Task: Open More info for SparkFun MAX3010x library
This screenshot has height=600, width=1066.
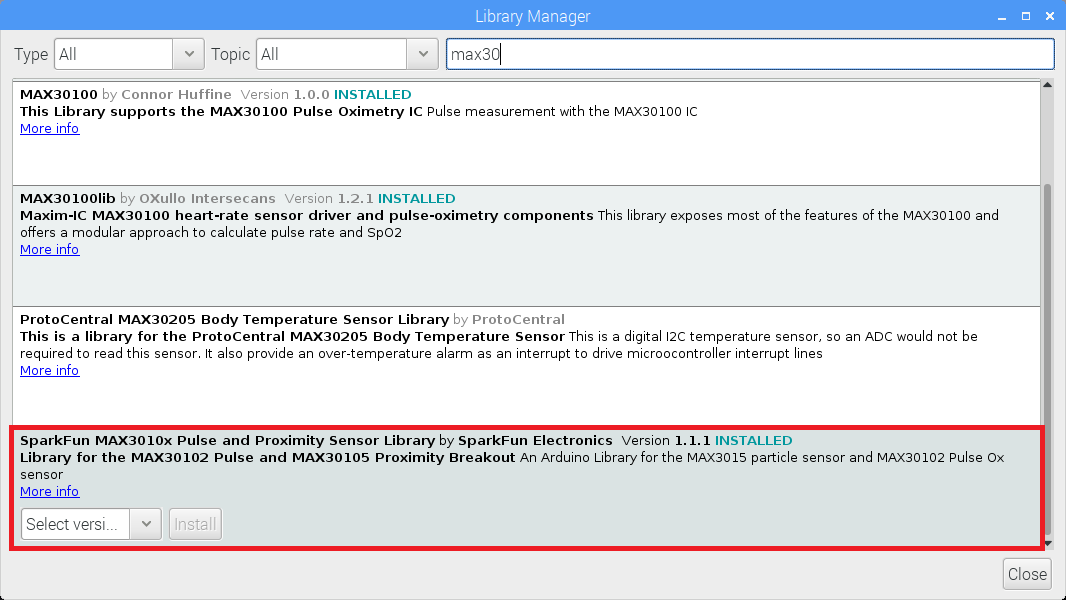Action: click(x=50, y=491)
